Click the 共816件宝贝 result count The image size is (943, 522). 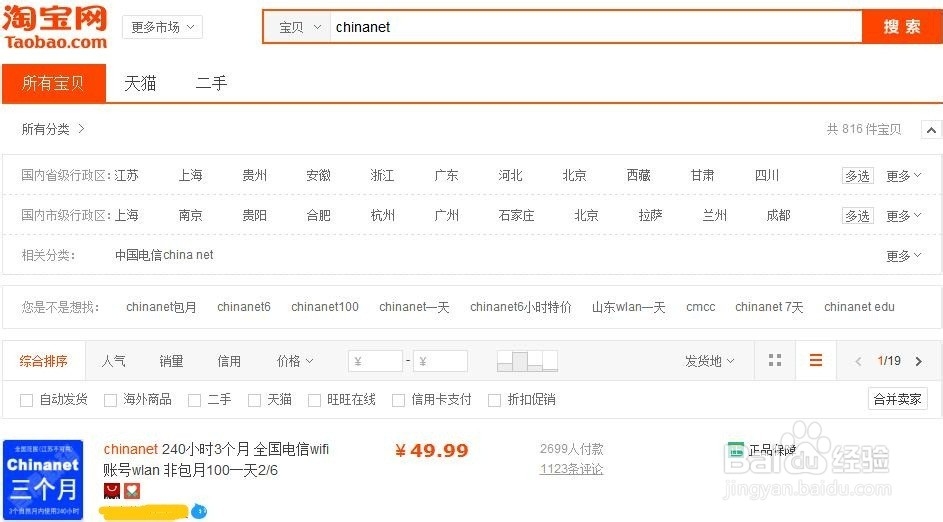[x=864, y=129]
